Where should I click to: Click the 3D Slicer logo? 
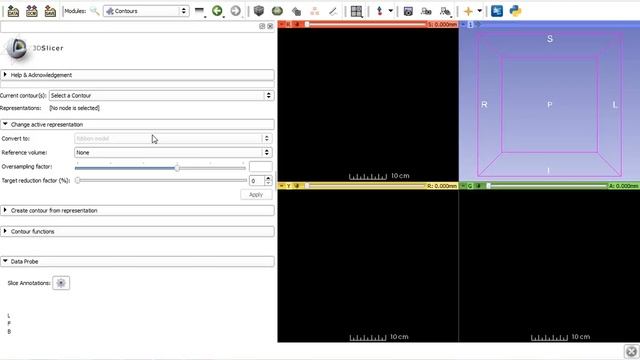point(33,49)
